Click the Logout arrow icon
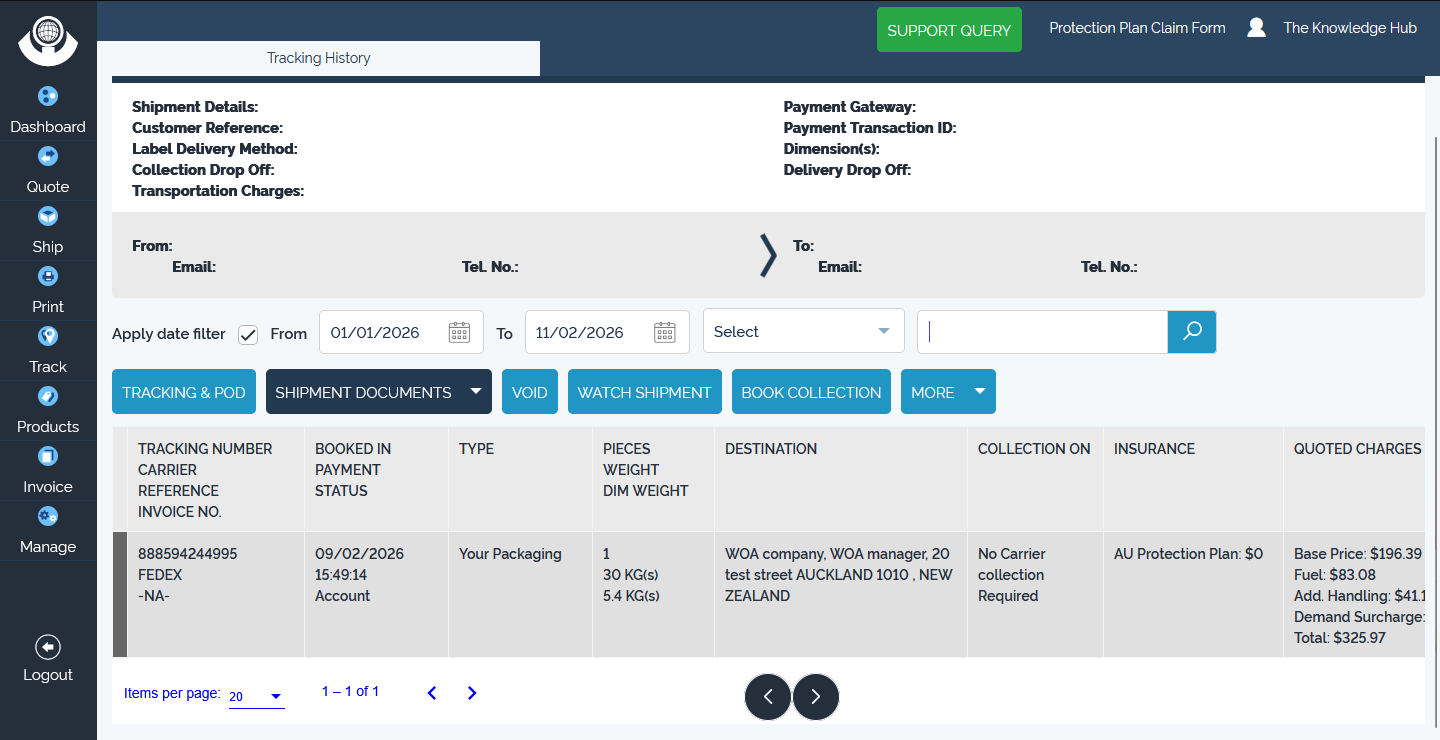Screen dimensions: 1440x740 48,647
